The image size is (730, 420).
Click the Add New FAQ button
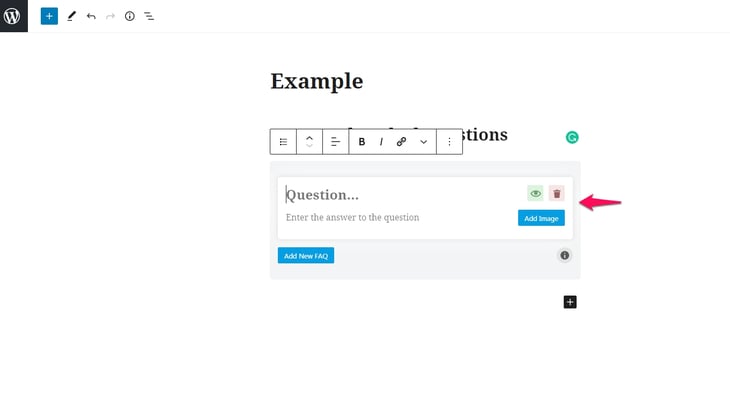[x=306, y=256]
